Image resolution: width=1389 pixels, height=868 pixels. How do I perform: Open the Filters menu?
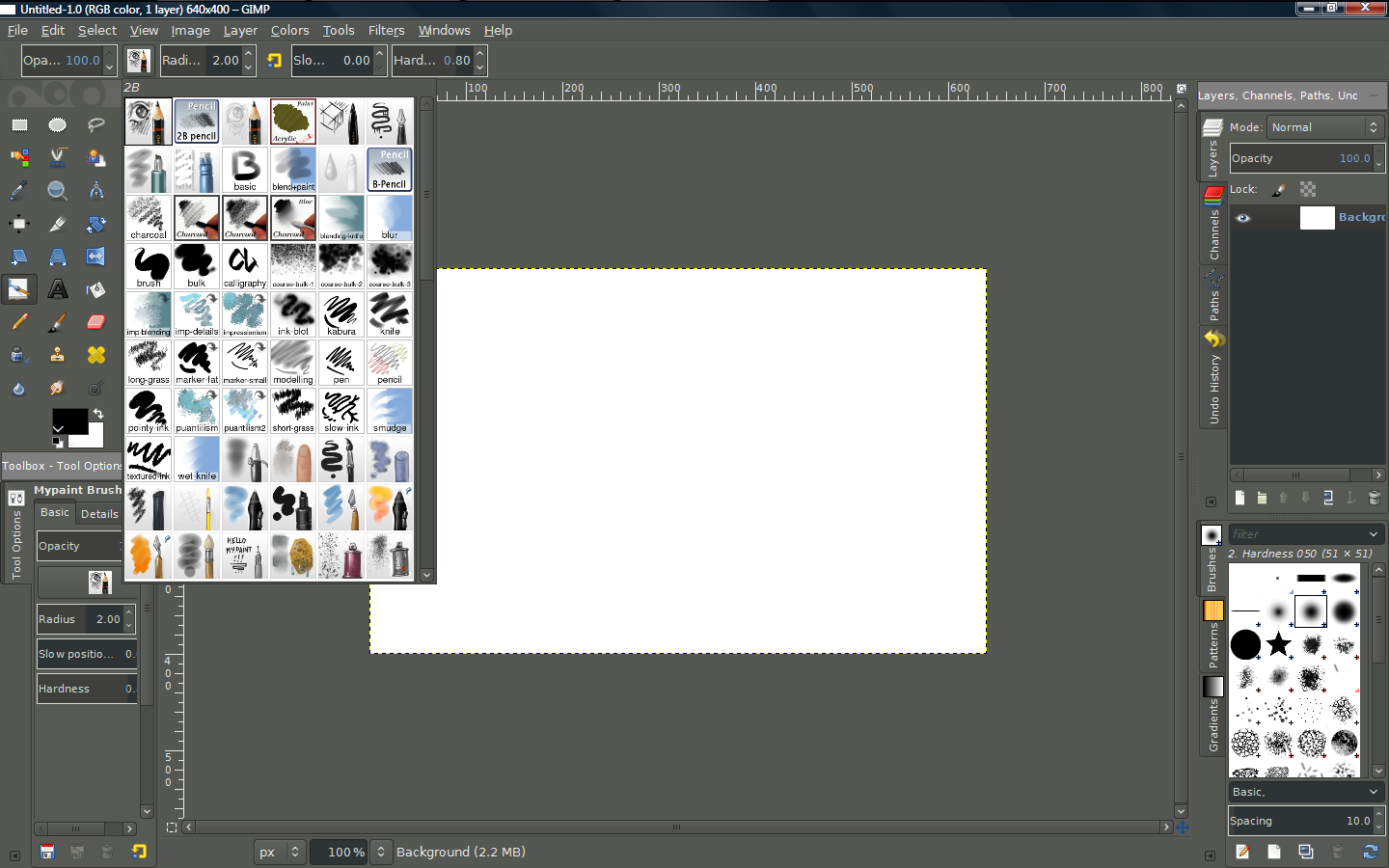[386, 31]
